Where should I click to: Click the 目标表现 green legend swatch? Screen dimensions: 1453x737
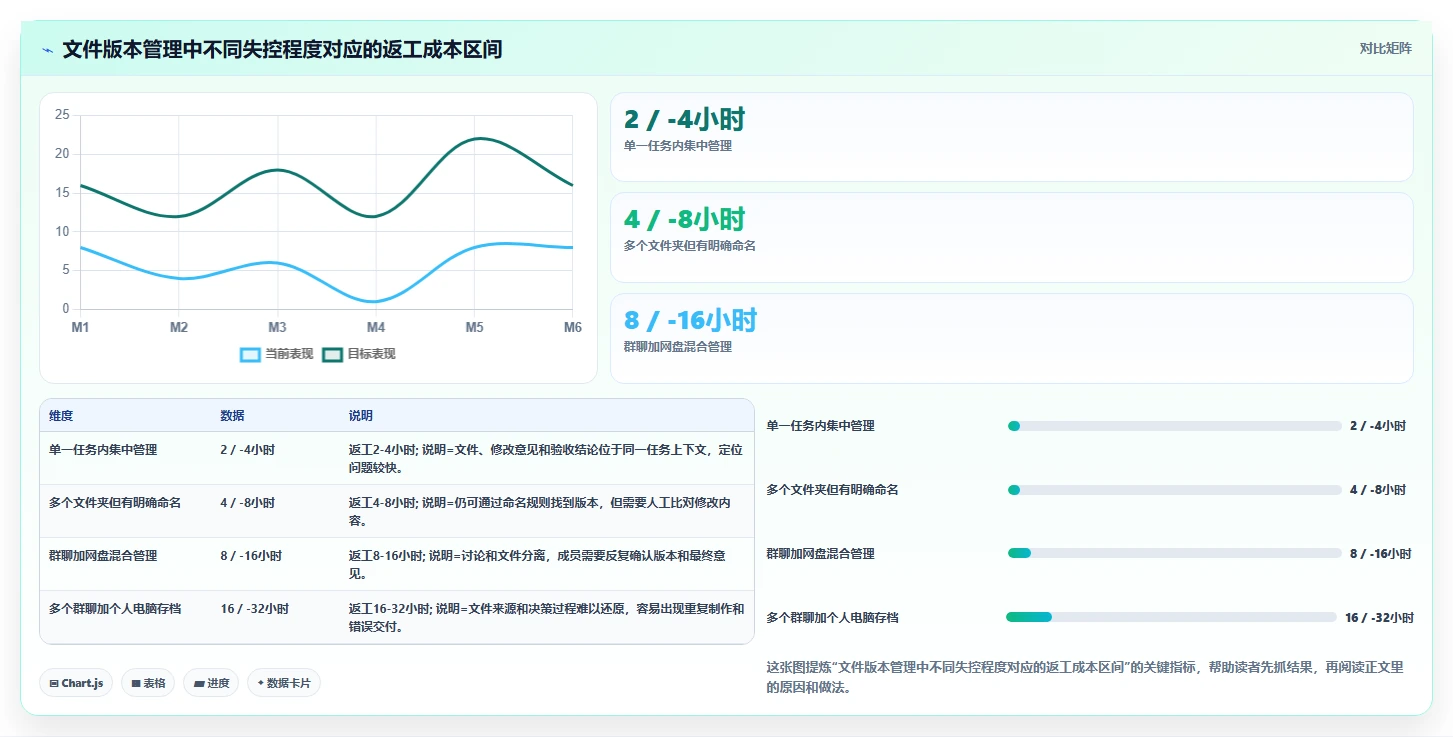click(x=332, y=354)
